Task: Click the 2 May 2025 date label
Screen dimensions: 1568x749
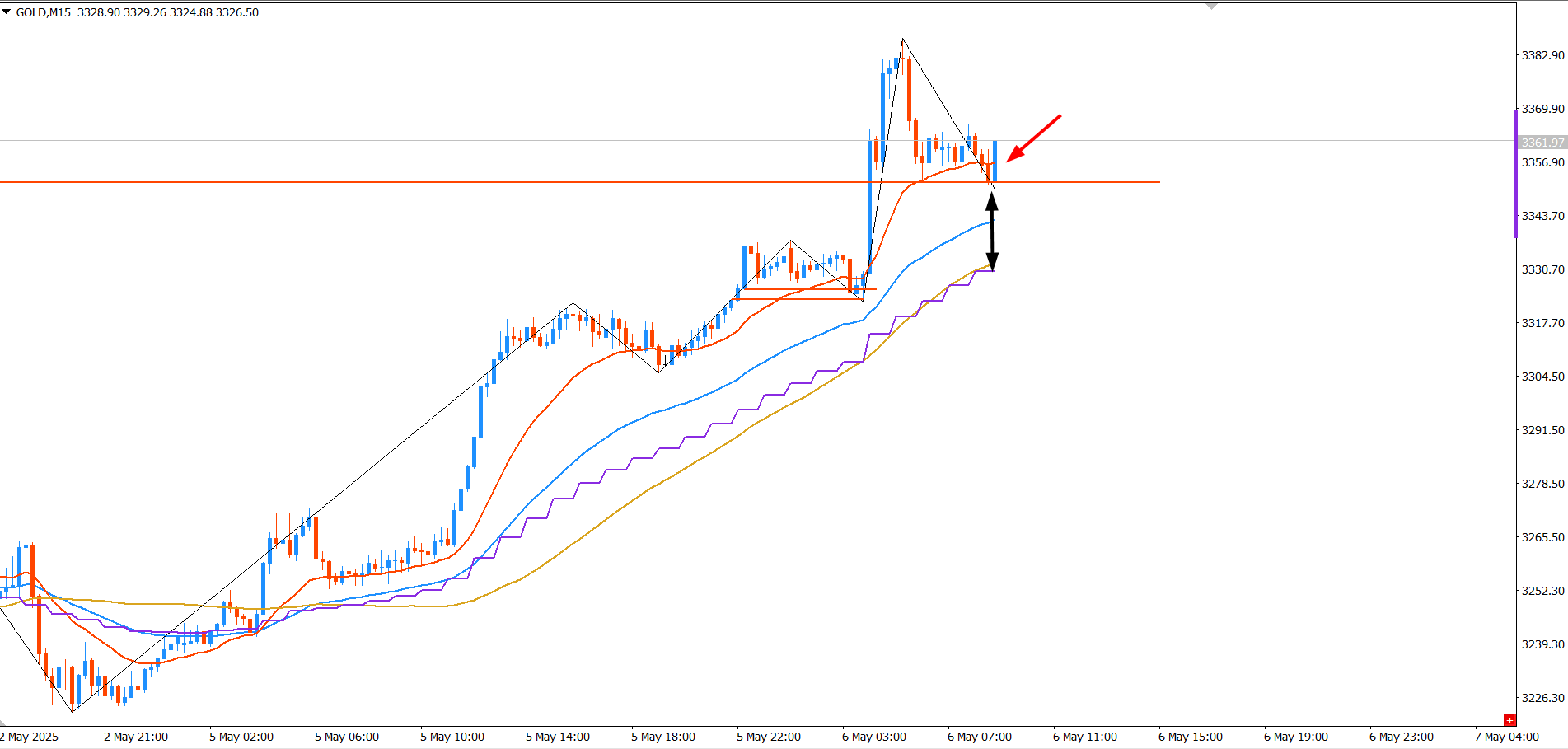Action: click(x=30, y=737)
